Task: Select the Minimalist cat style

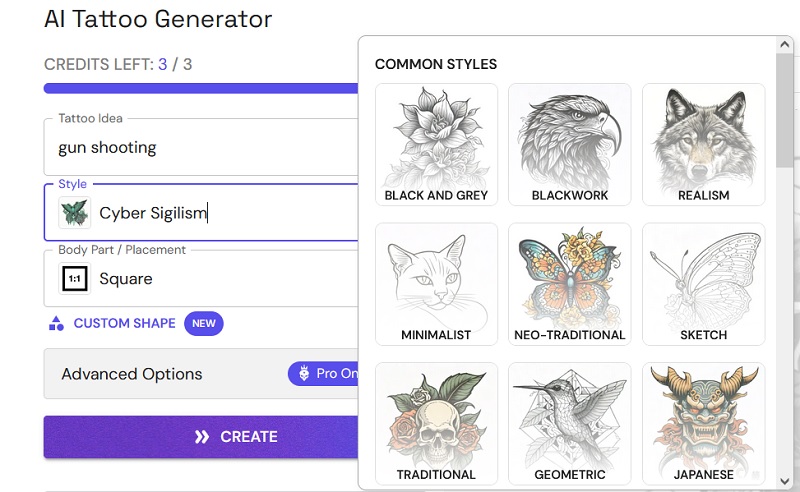Action: coord(436,284)
